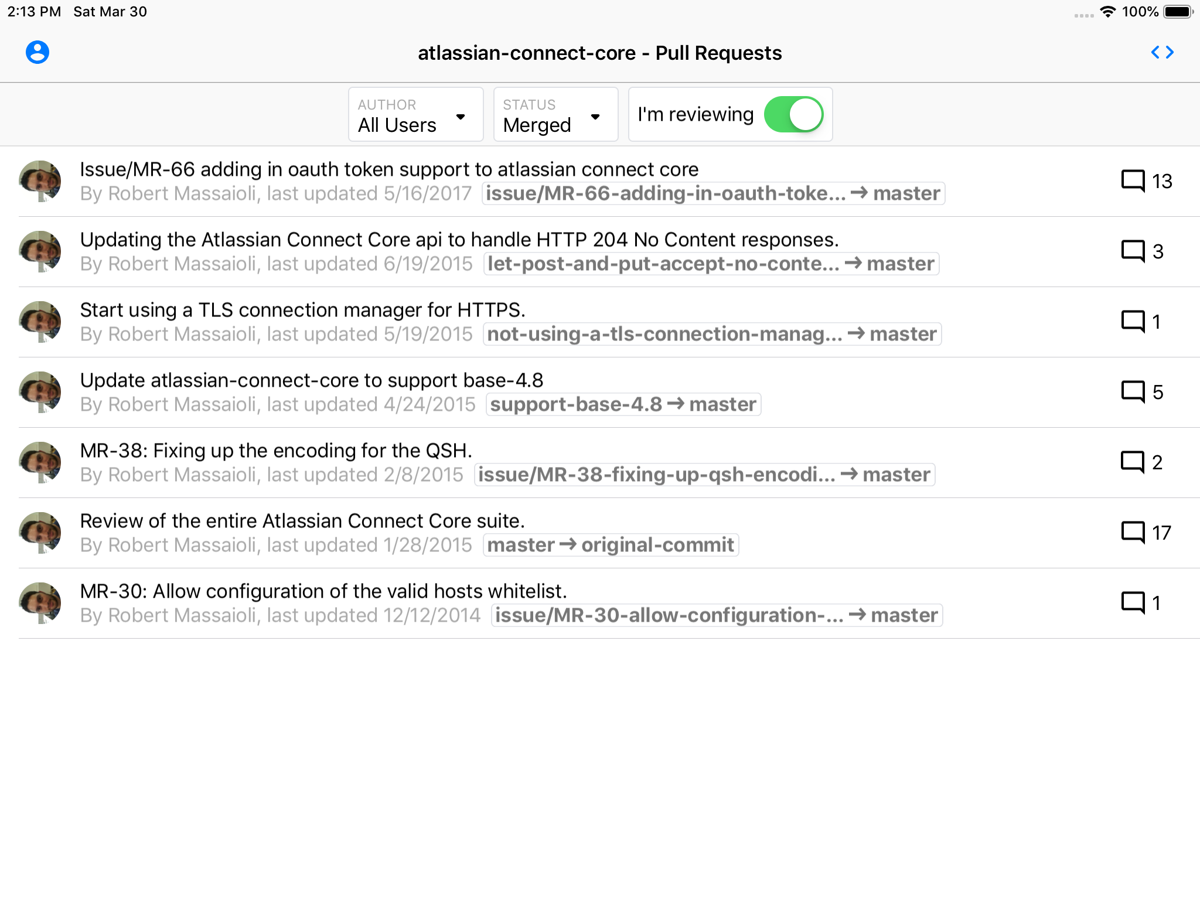
Task: Click the comment icon showing 17 comments
Action: 1132,532
